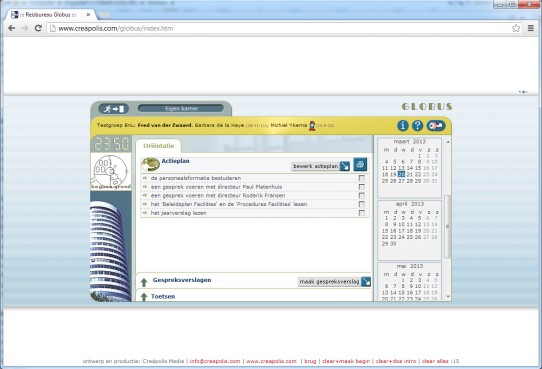
Task: Open the information icon in yellow bar
Action: 403,125
